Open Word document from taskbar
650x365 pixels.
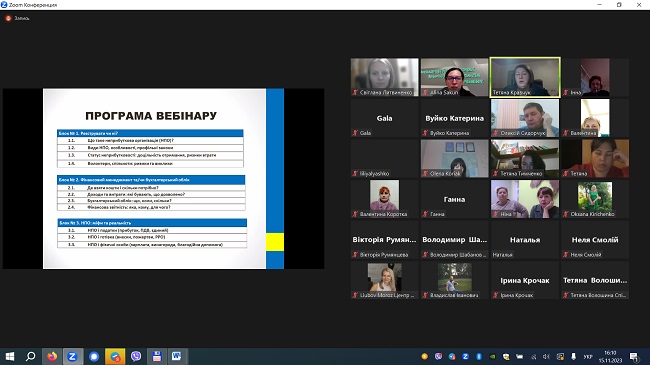tap(177, 356)
